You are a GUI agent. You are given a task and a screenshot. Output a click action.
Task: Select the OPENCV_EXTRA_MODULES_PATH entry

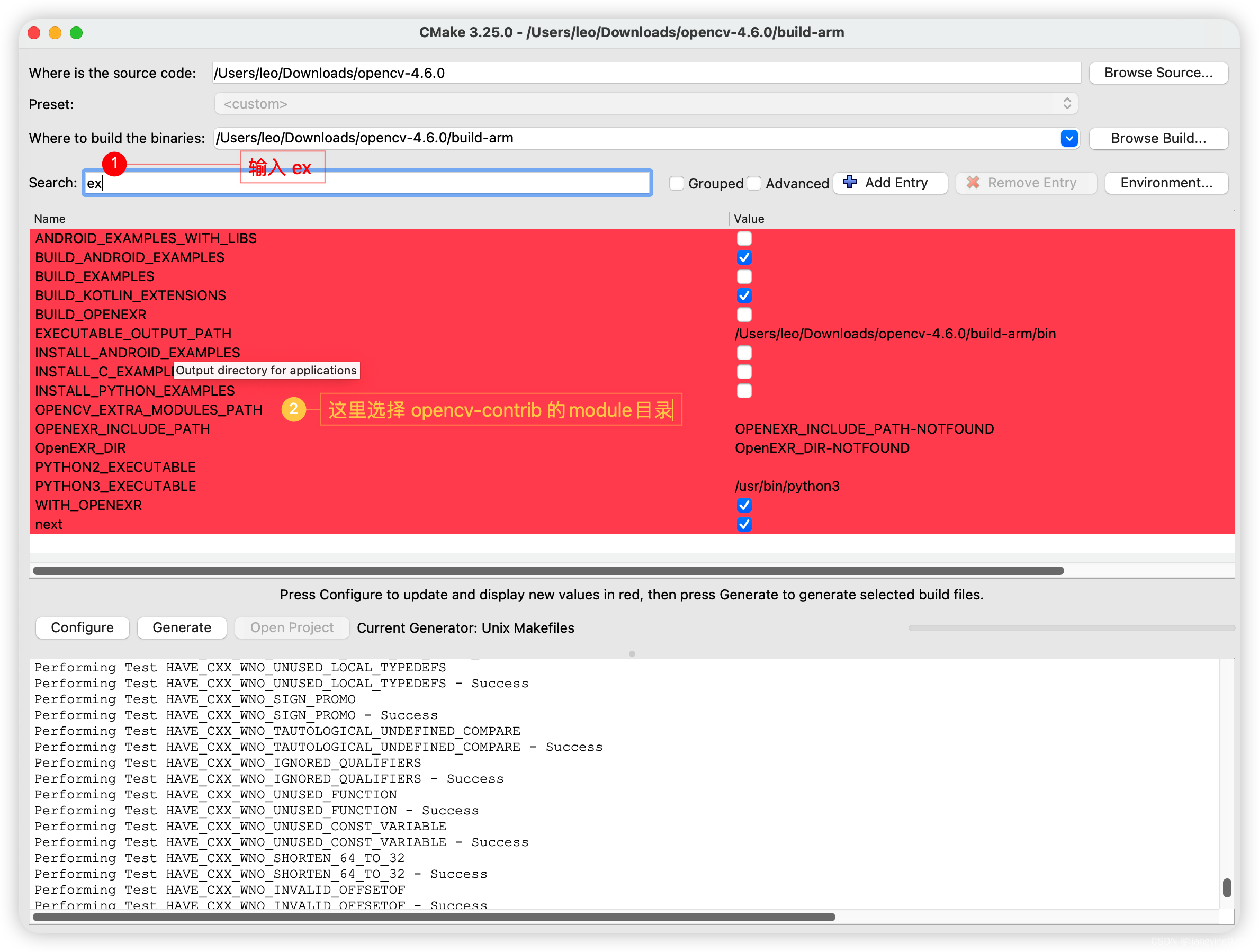point(148,409)
